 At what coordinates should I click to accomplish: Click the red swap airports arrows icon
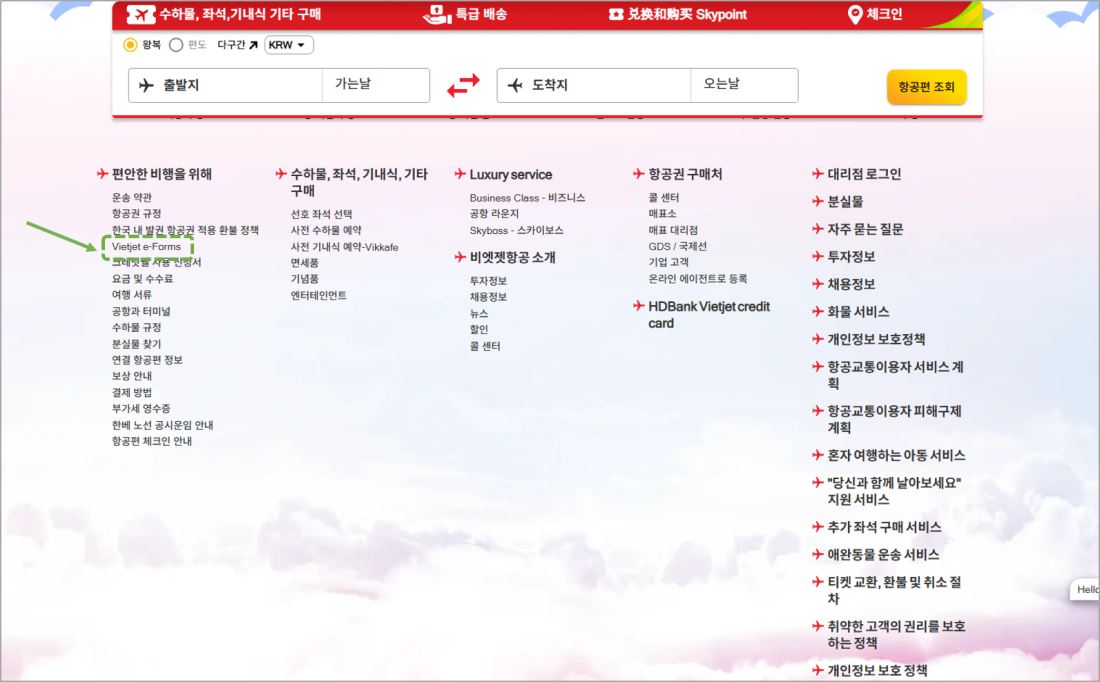pyautogui.click(x=463, y=86)
